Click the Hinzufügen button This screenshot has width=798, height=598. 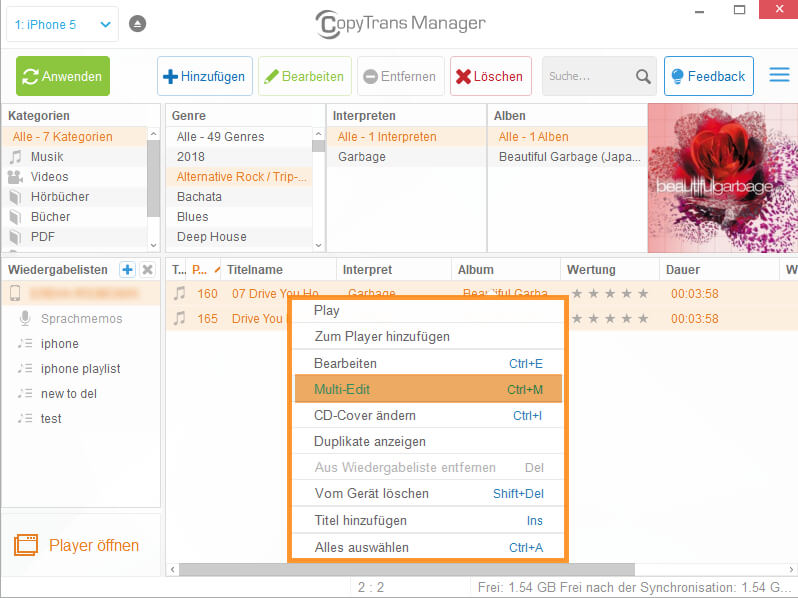coord(205,76)
